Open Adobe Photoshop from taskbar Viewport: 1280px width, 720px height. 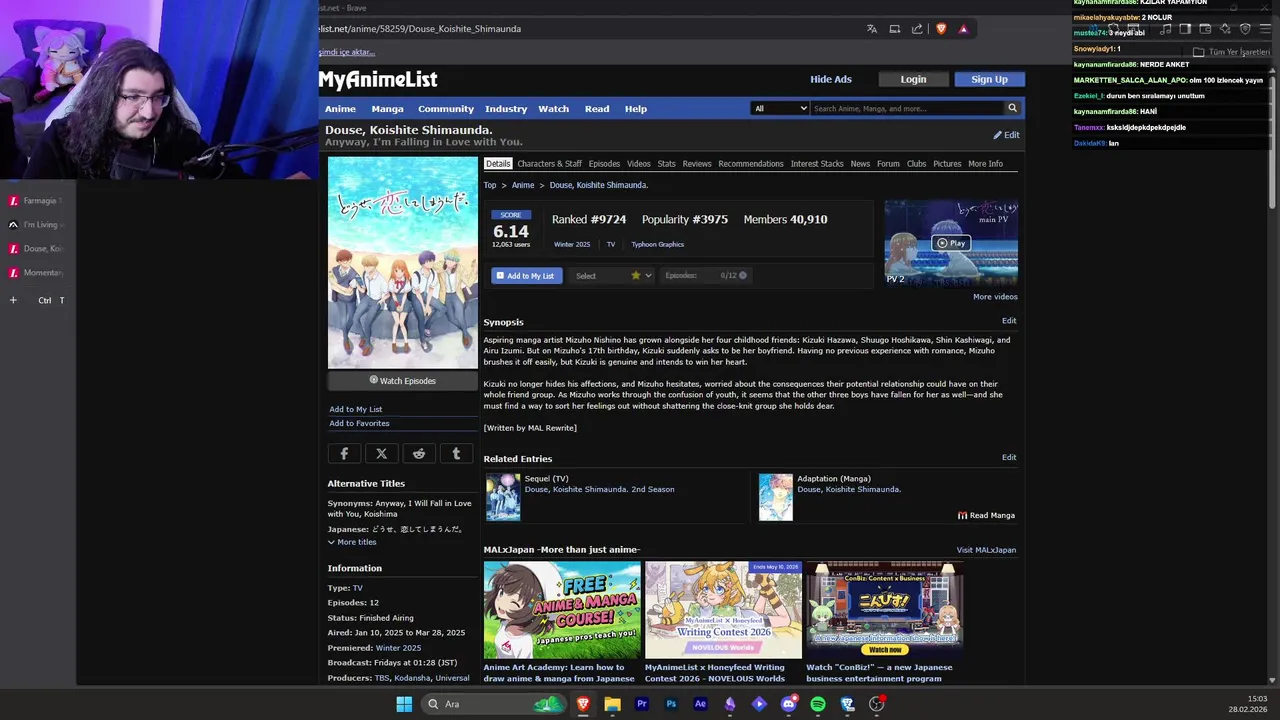[671, 704]
